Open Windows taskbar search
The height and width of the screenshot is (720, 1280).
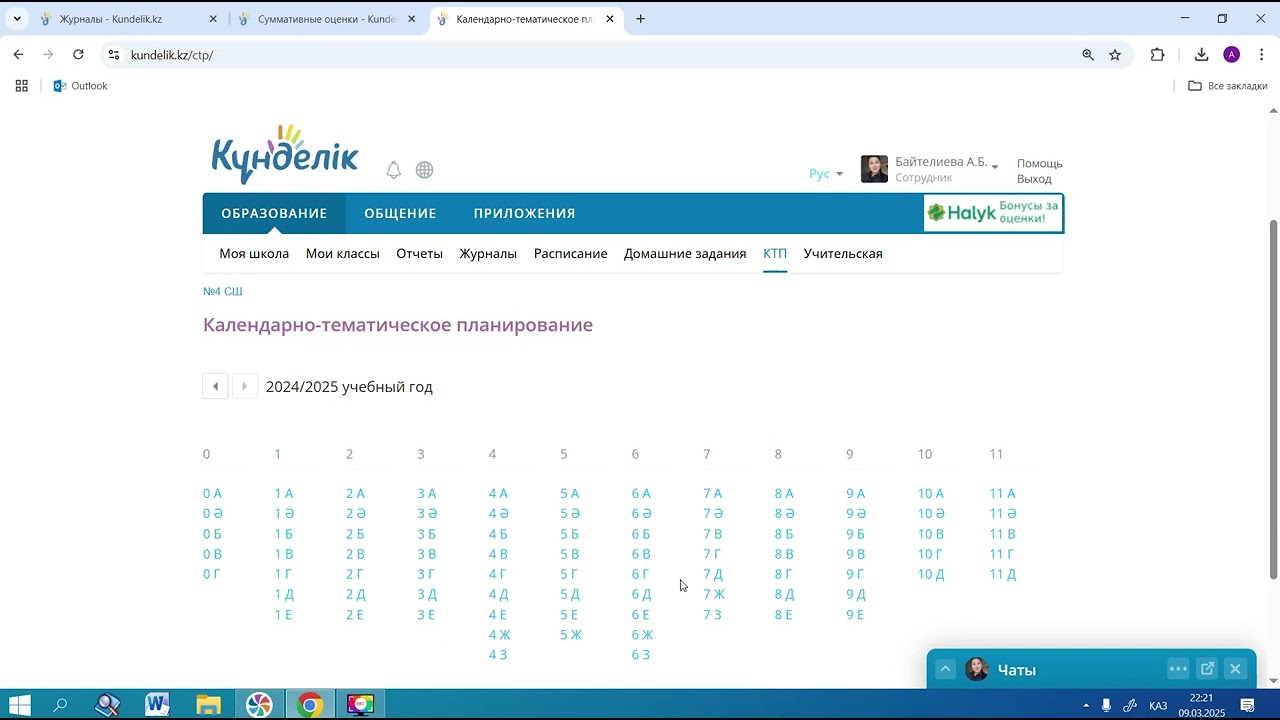(60, 705)
